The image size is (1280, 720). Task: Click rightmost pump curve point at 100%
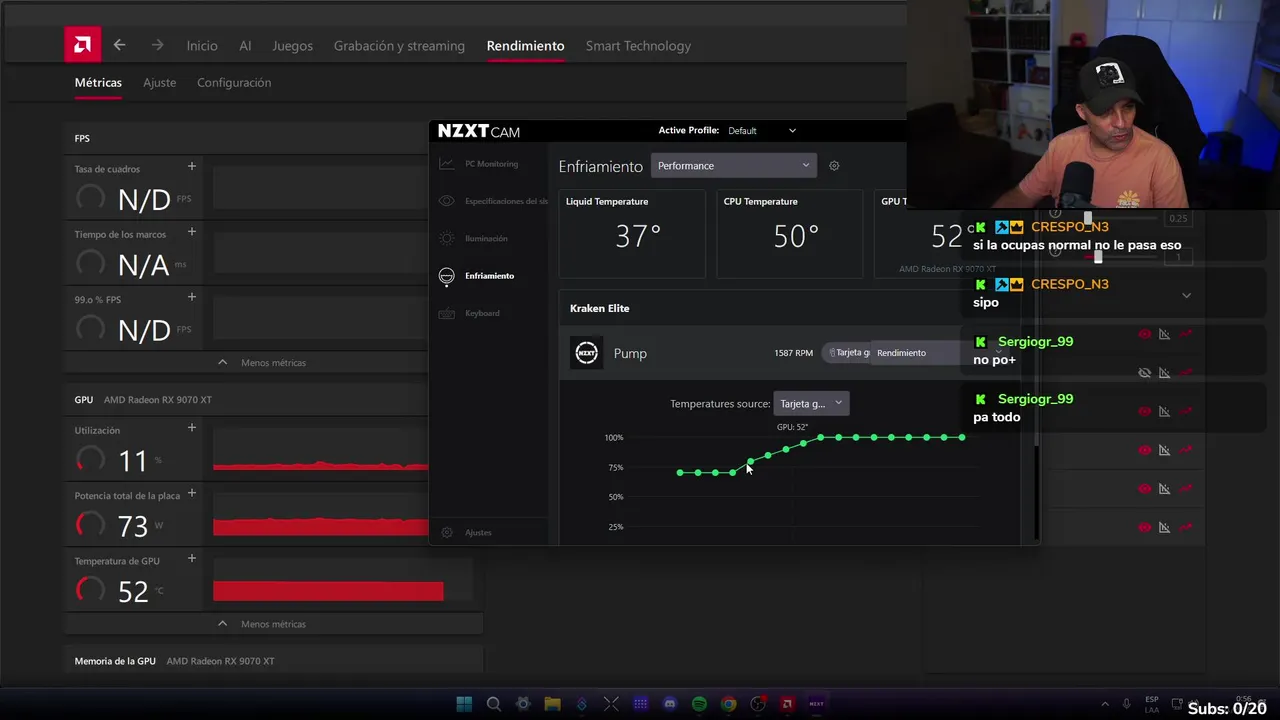(962, 437)
